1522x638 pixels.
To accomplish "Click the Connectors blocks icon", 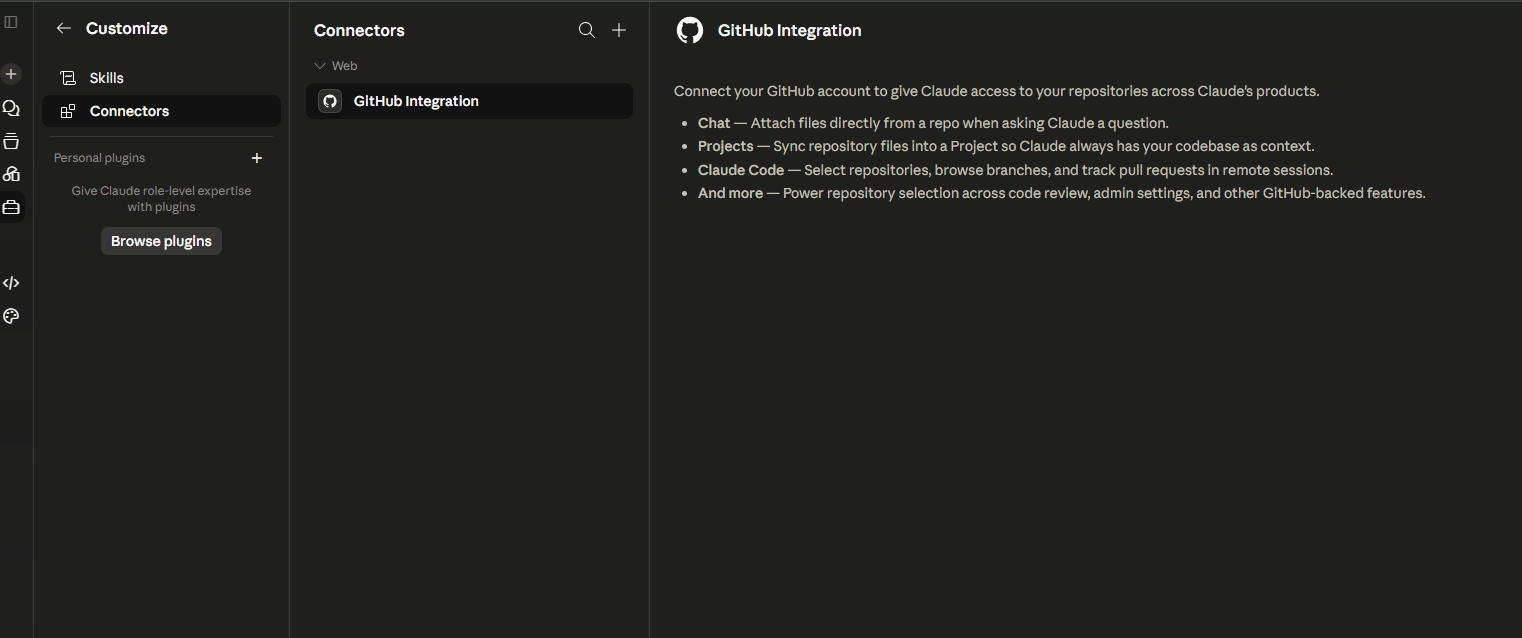I will pos(68,111).
